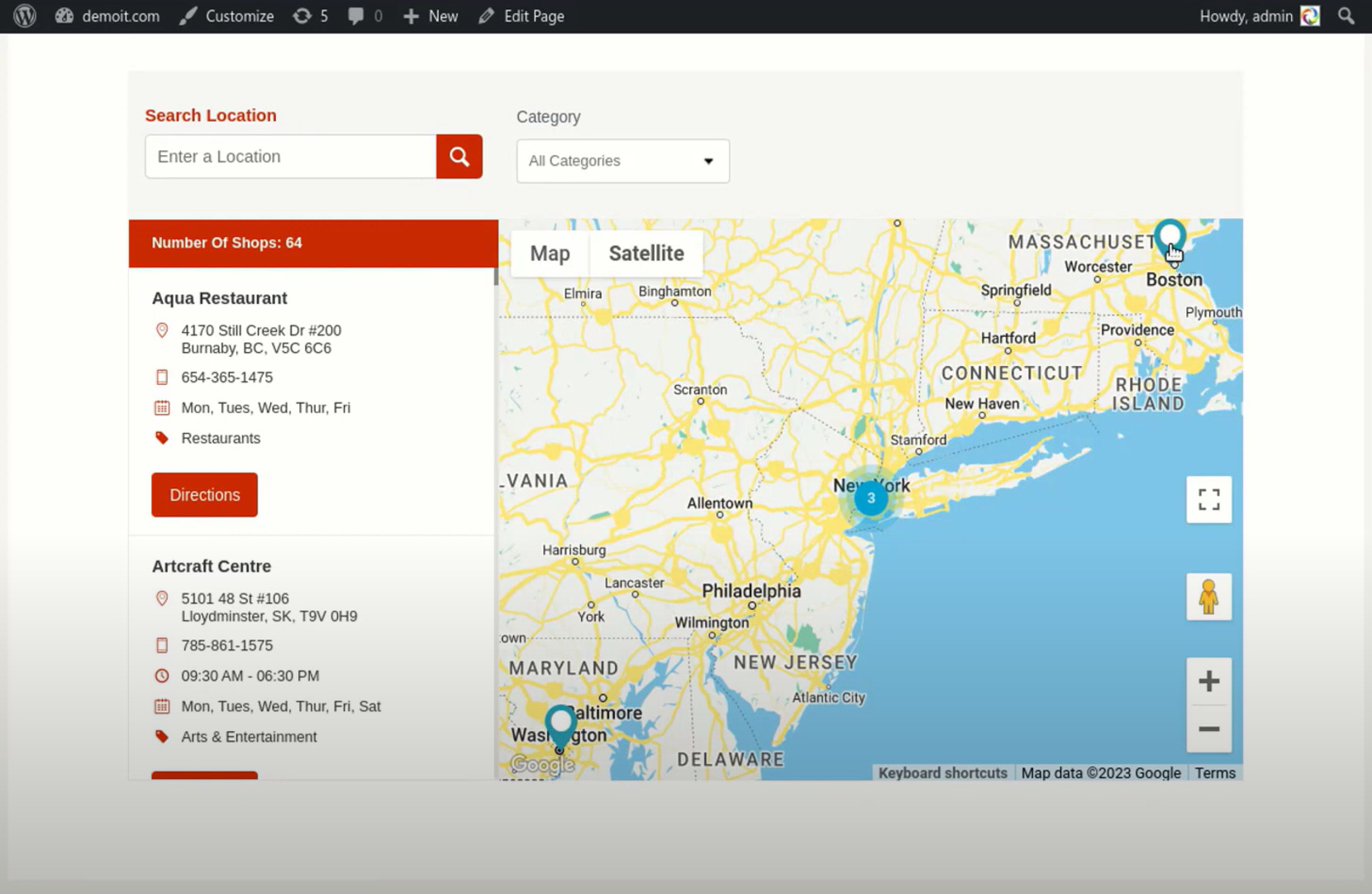Enter fullscreen mode on the map
The width and height of the screenshot is (1372, 894).
pyautogui.click(x=1208, y=499)
